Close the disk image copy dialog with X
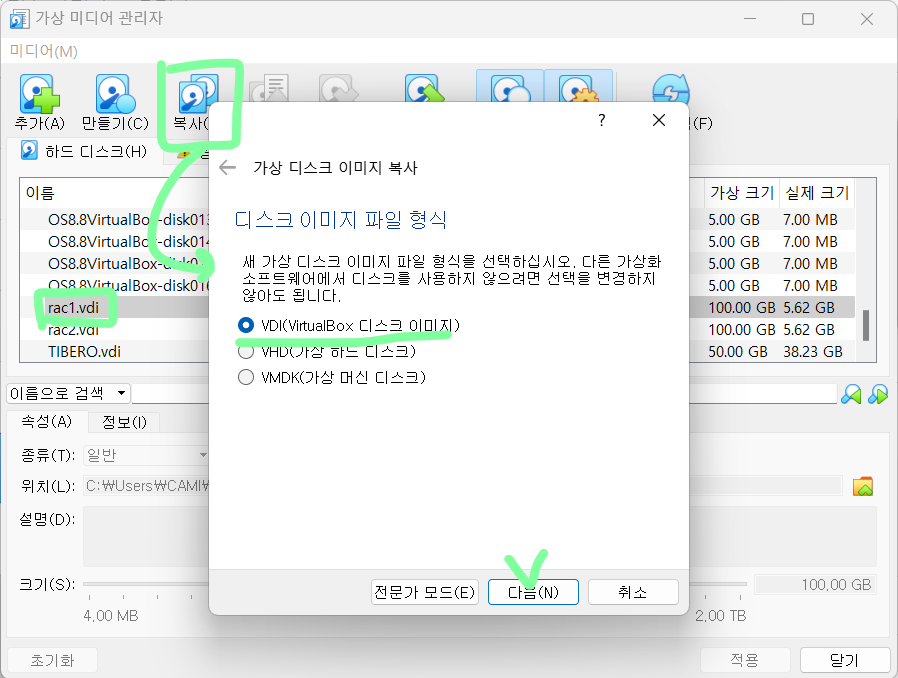The height and width of the screenshot is (678, 898). pyautogui.click(x=659, y=120)
